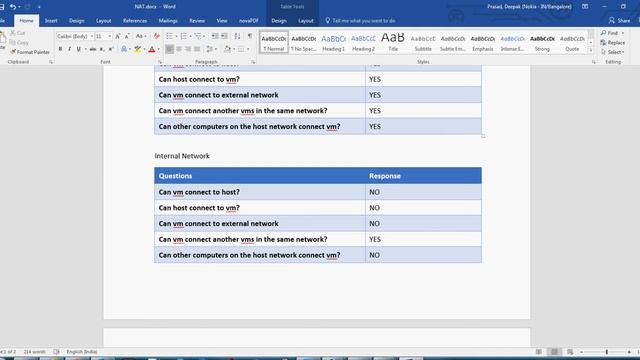The width and height of the screenshot is (640, 360).
Task: Open the Review ribbon tab
Action: click(197, 20)
